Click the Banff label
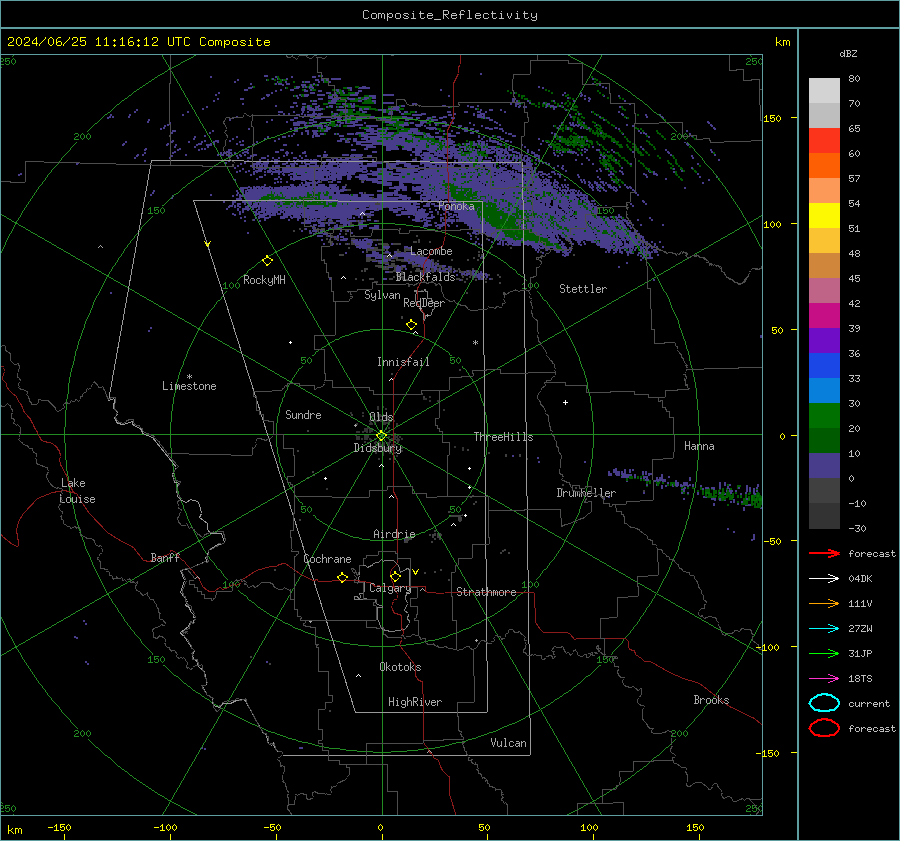The height and width of the screenshot is (841, 900). [x=165, y=557]
